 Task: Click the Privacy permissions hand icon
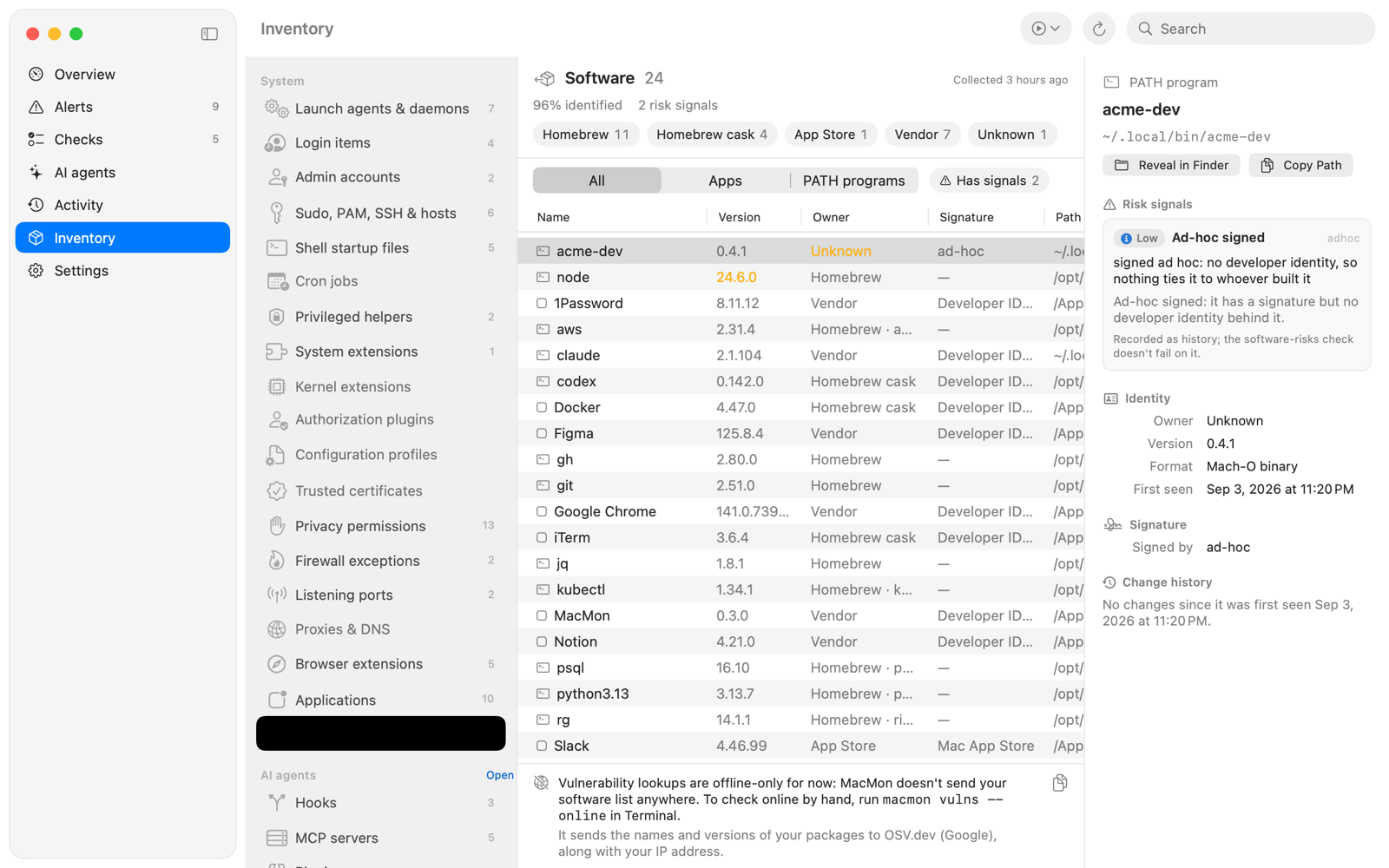[277, 526]
